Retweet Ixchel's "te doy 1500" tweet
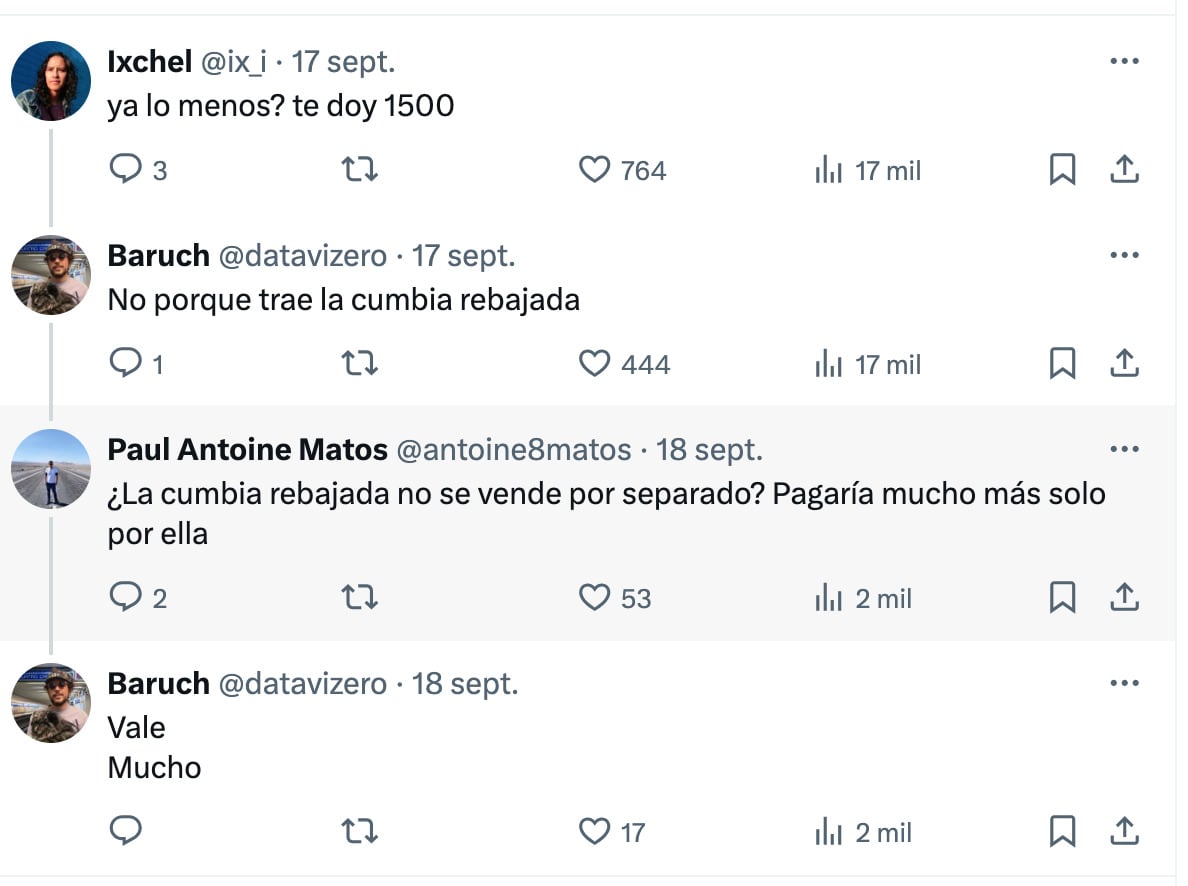Image resolution: width=1188 pixels, height=886 pixels. coord(359,170)
